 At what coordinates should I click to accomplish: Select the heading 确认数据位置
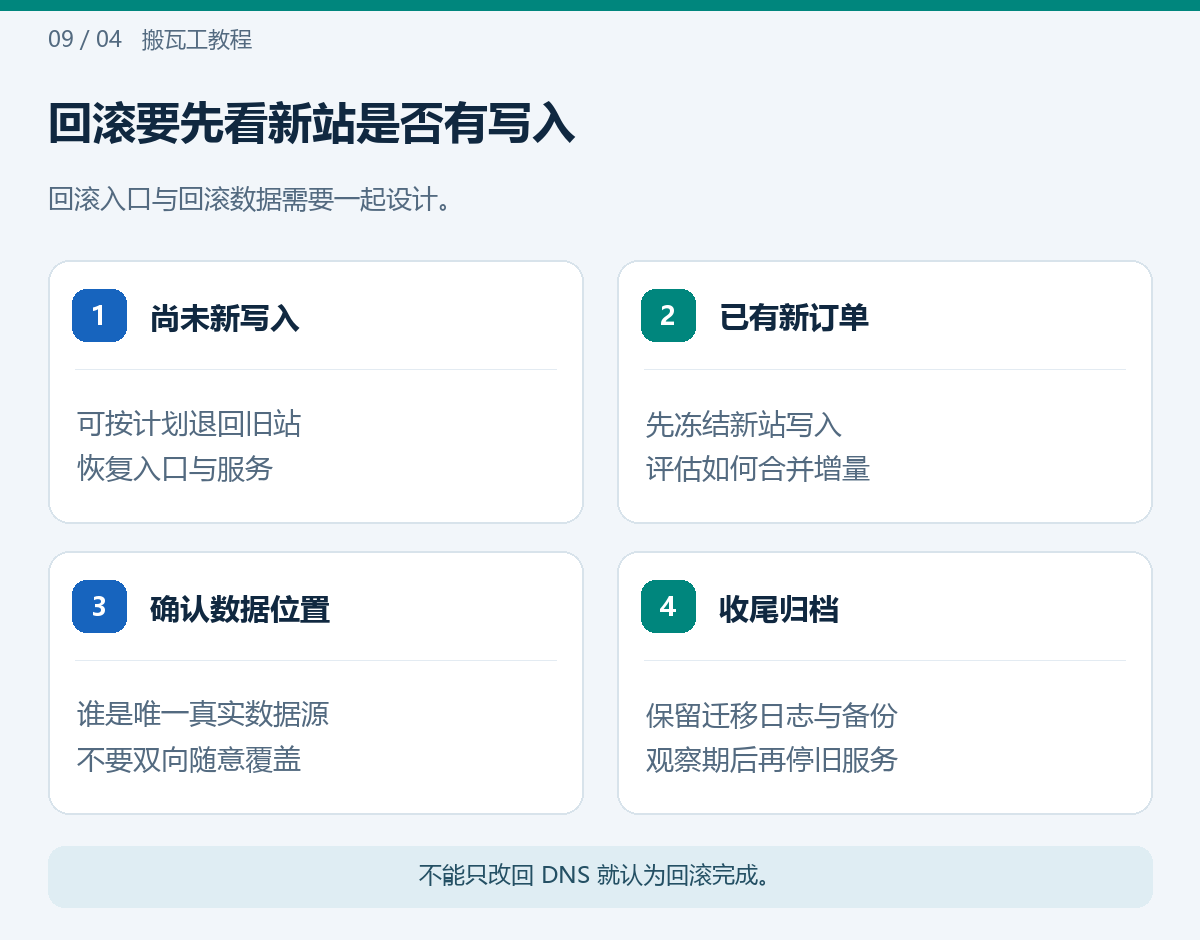[240, 609]
